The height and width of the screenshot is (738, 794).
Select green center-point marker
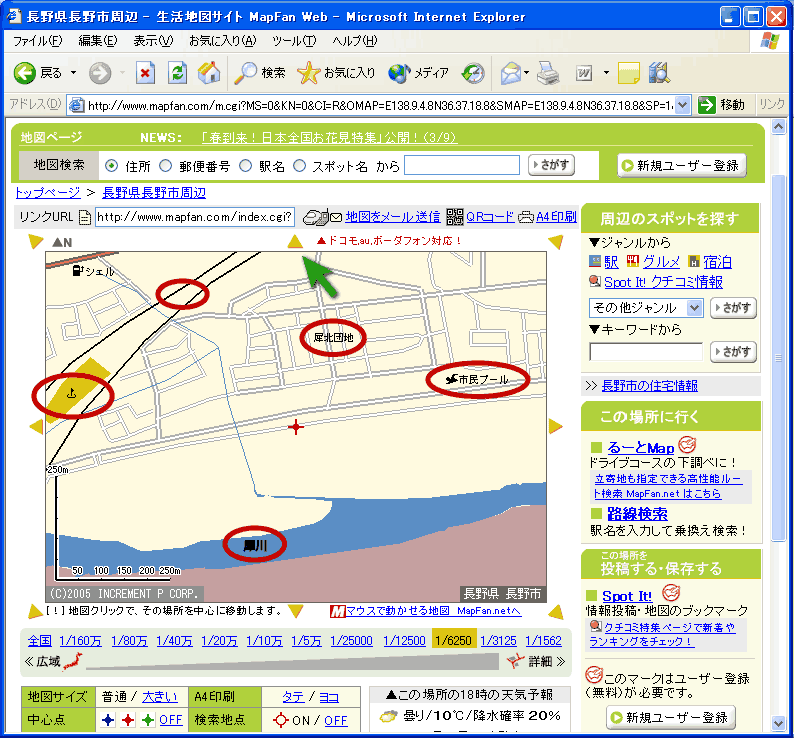148,720
